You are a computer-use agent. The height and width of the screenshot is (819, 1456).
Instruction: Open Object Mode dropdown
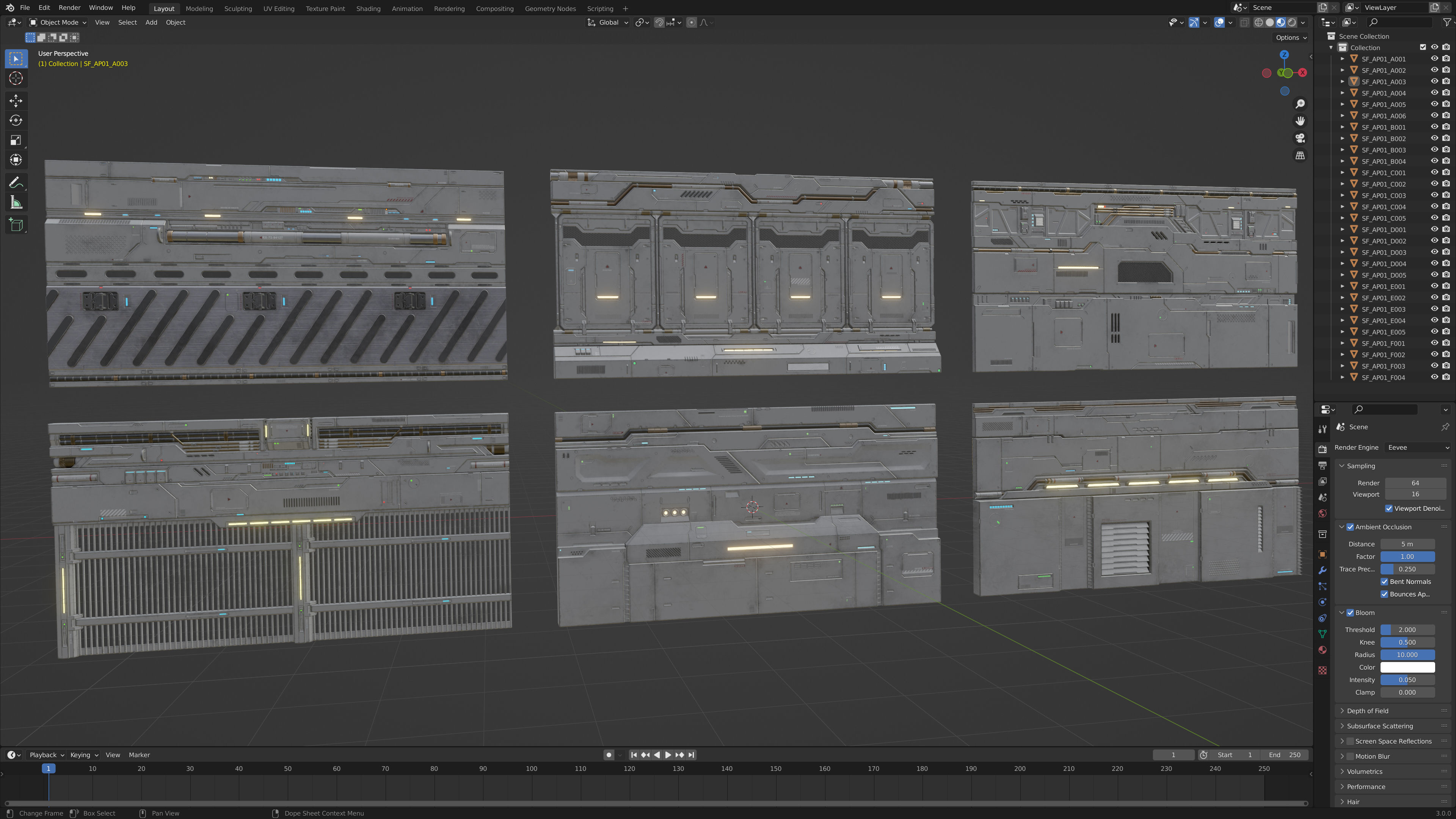pos(58,23)
